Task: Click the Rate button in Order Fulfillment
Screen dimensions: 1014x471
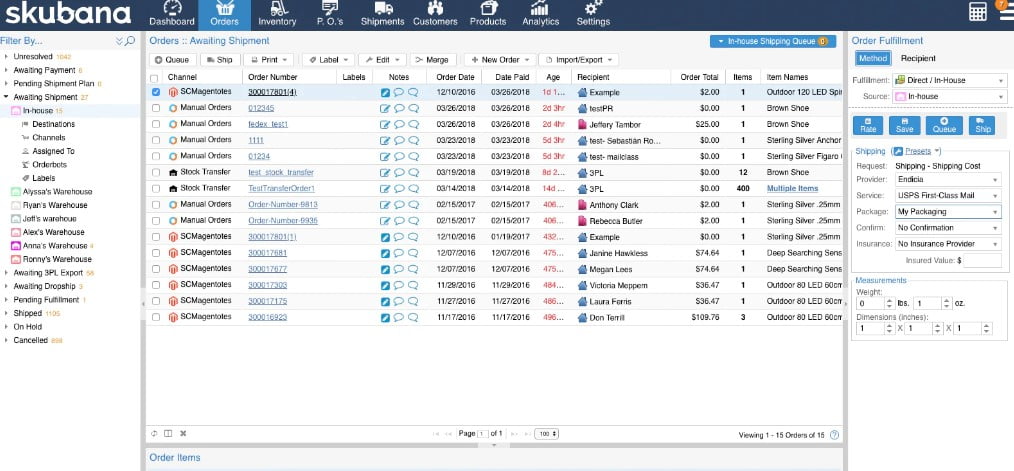Action: [x=867, y=126]
